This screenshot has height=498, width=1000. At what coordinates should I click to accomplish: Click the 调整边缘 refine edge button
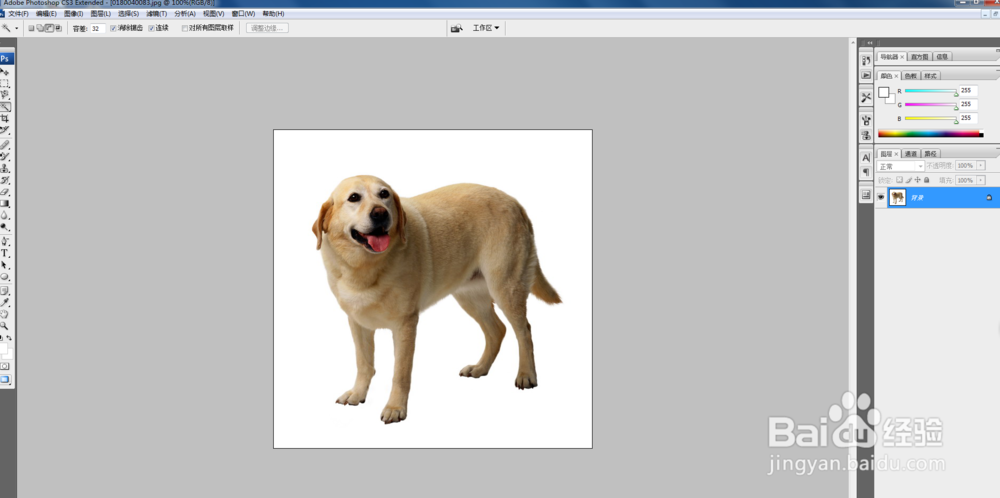tap(267, 28)
